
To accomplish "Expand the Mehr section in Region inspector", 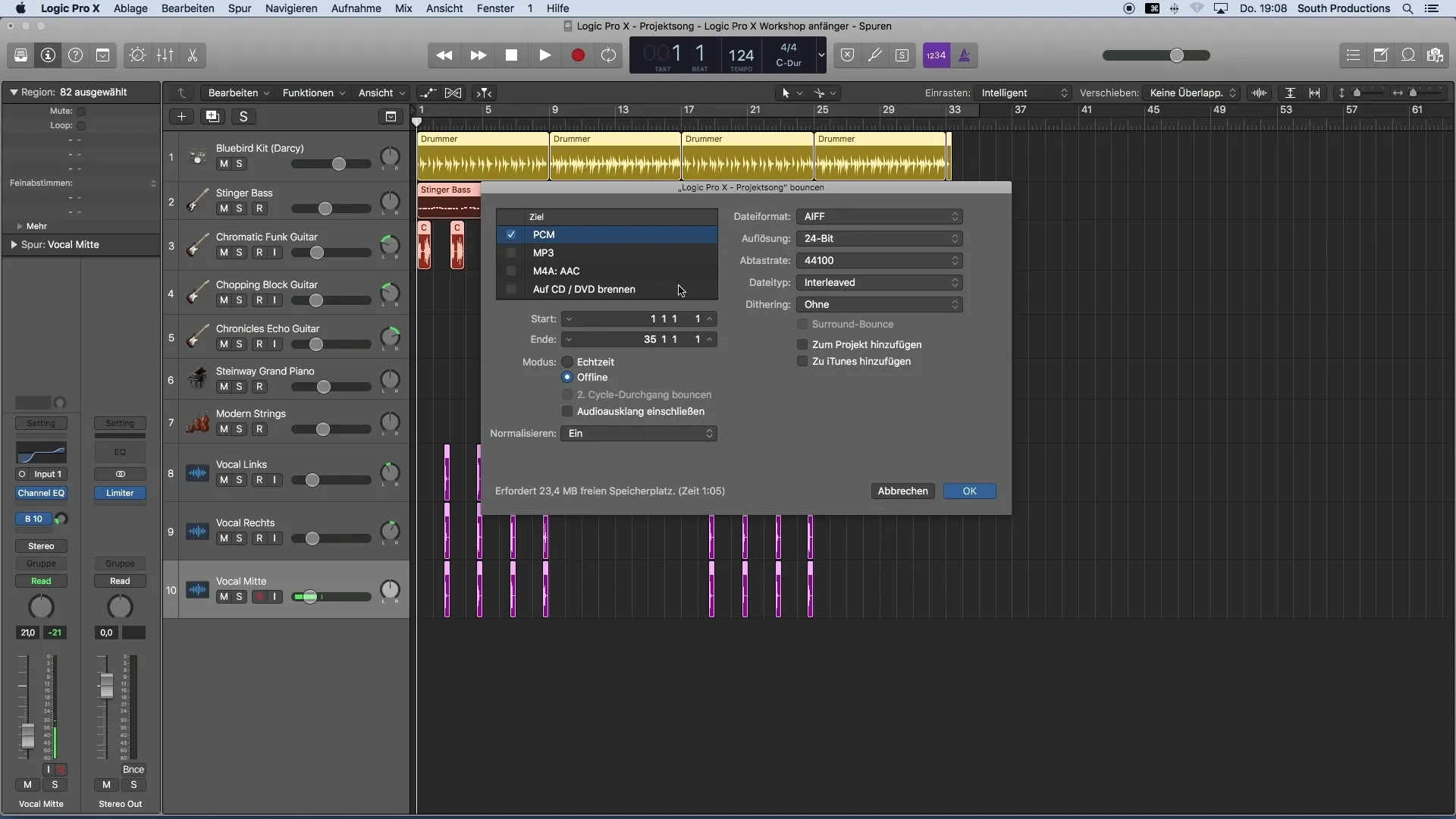I will [20, 226].
